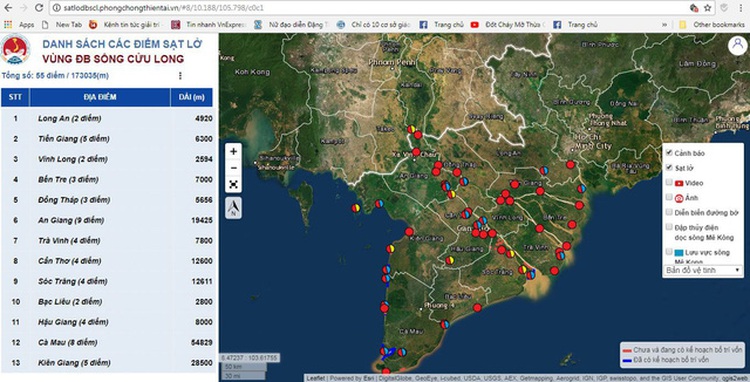Select Cà Mau (8 điểm) row
Screen dimensions: 750x382
[107, 342]
